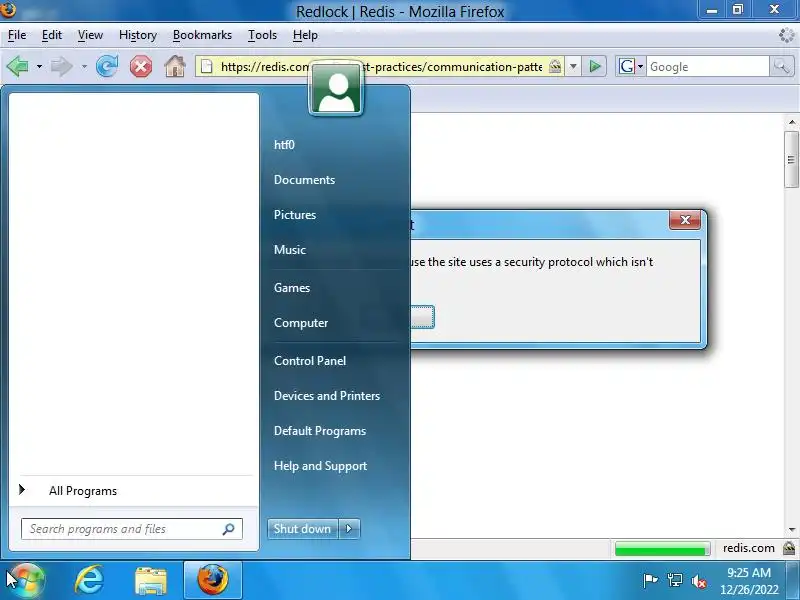Open Devices and Printers

pyautogui.click(x=327, y=396)
